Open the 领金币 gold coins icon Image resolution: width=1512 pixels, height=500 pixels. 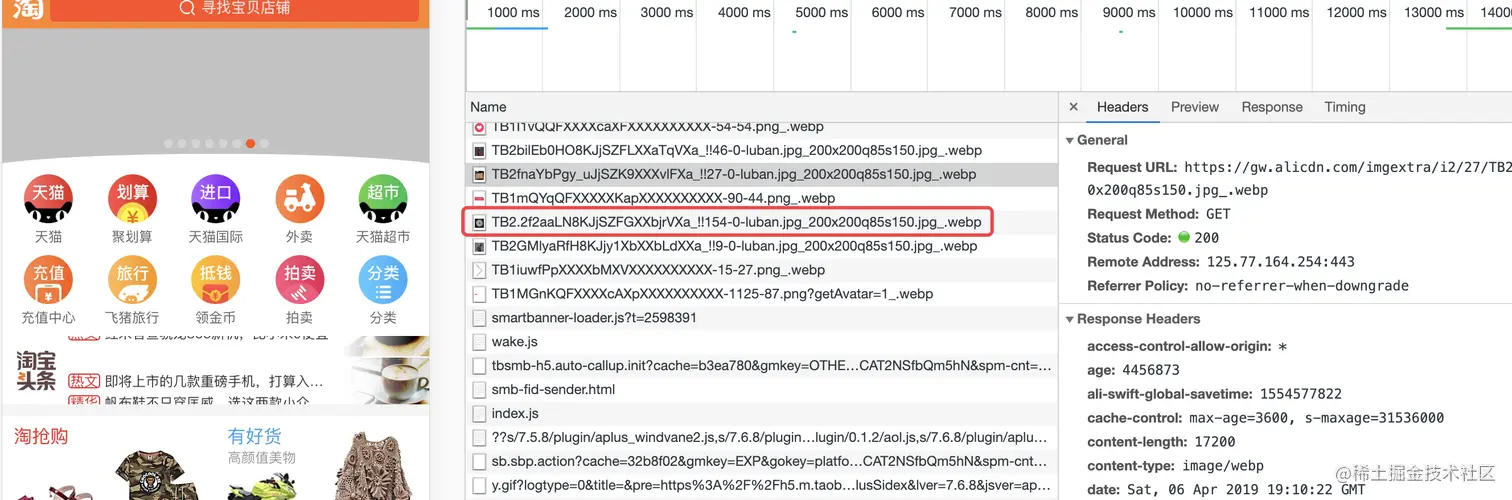click(x=215, y=281)
